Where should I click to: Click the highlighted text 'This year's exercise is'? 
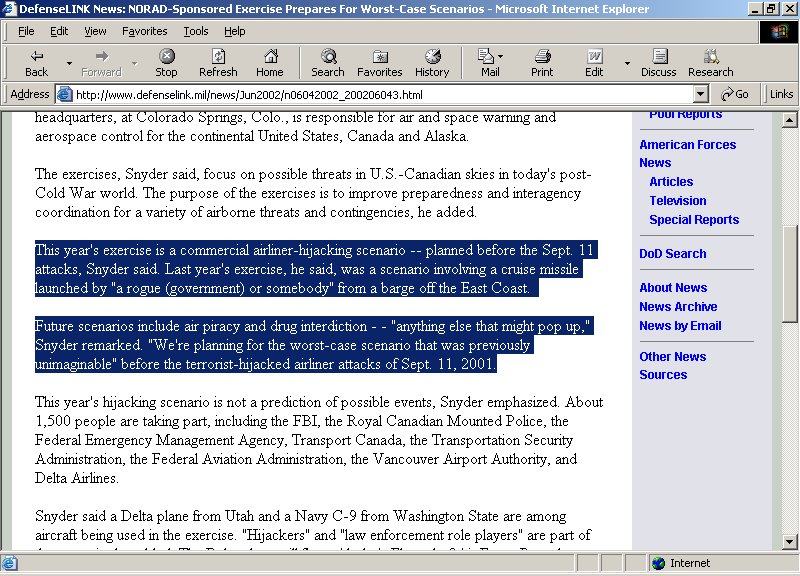point(100,250)
